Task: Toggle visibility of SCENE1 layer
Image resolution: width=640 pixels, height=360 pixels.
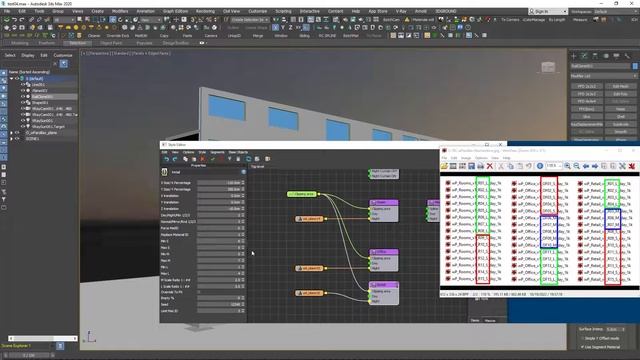Action: pos(17,139)
